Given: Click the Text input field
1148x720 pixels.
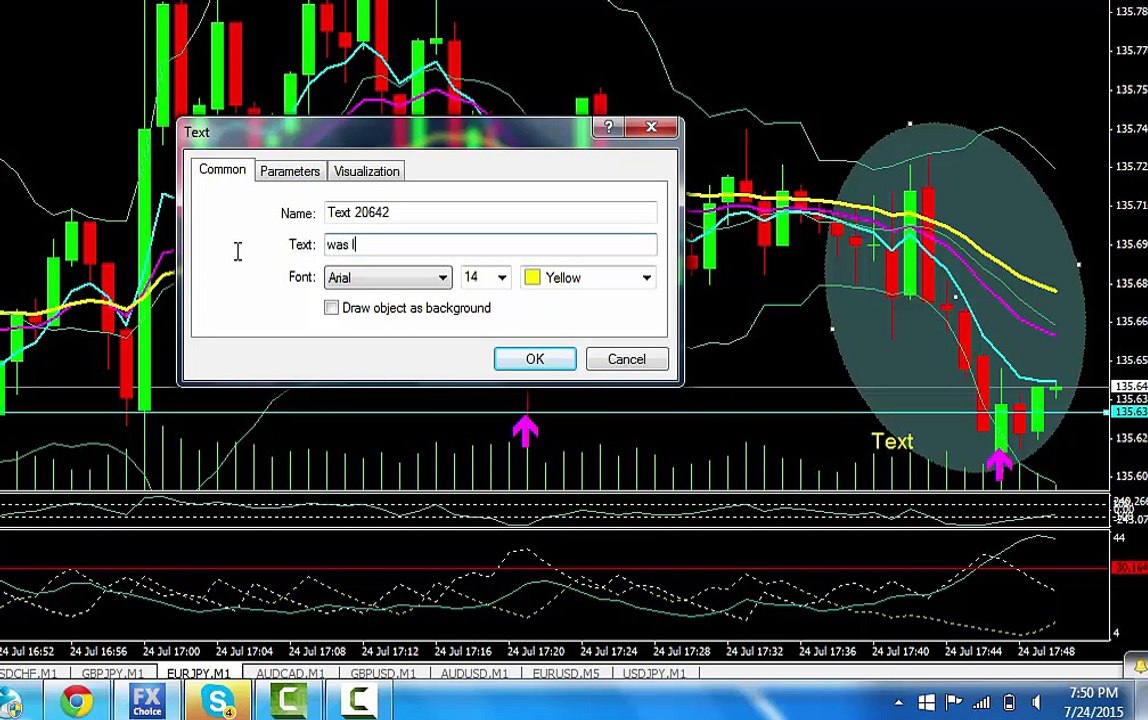Looking at the screenshot, I should pos(491,245).
